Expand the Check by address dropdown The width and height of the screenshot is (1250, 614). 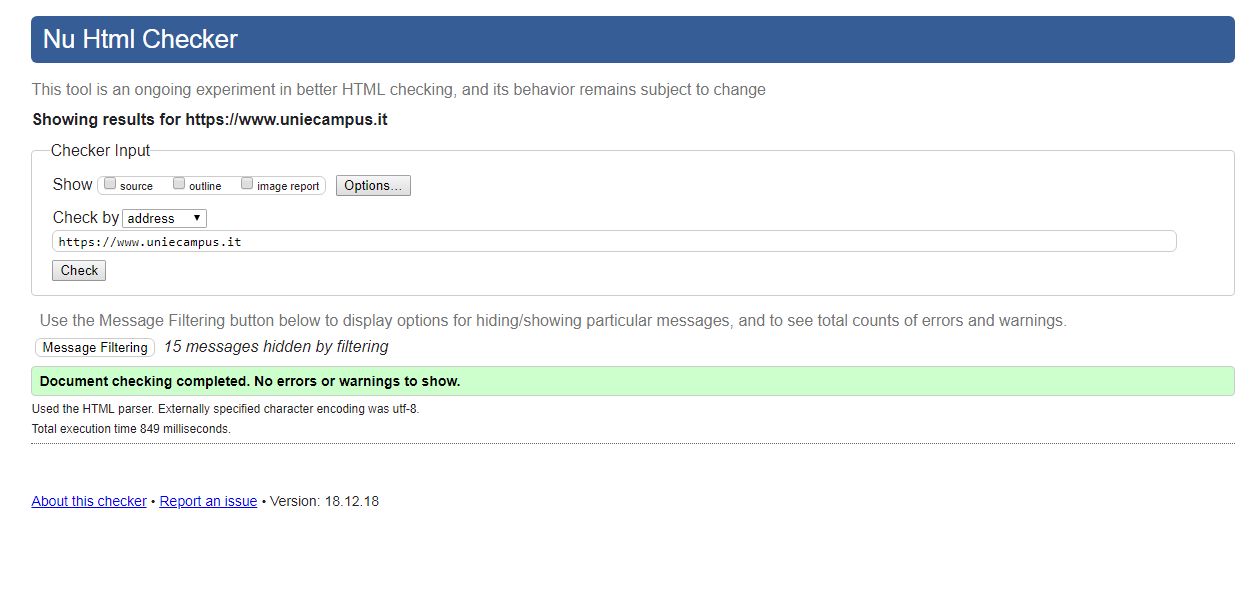coord(165,218)
